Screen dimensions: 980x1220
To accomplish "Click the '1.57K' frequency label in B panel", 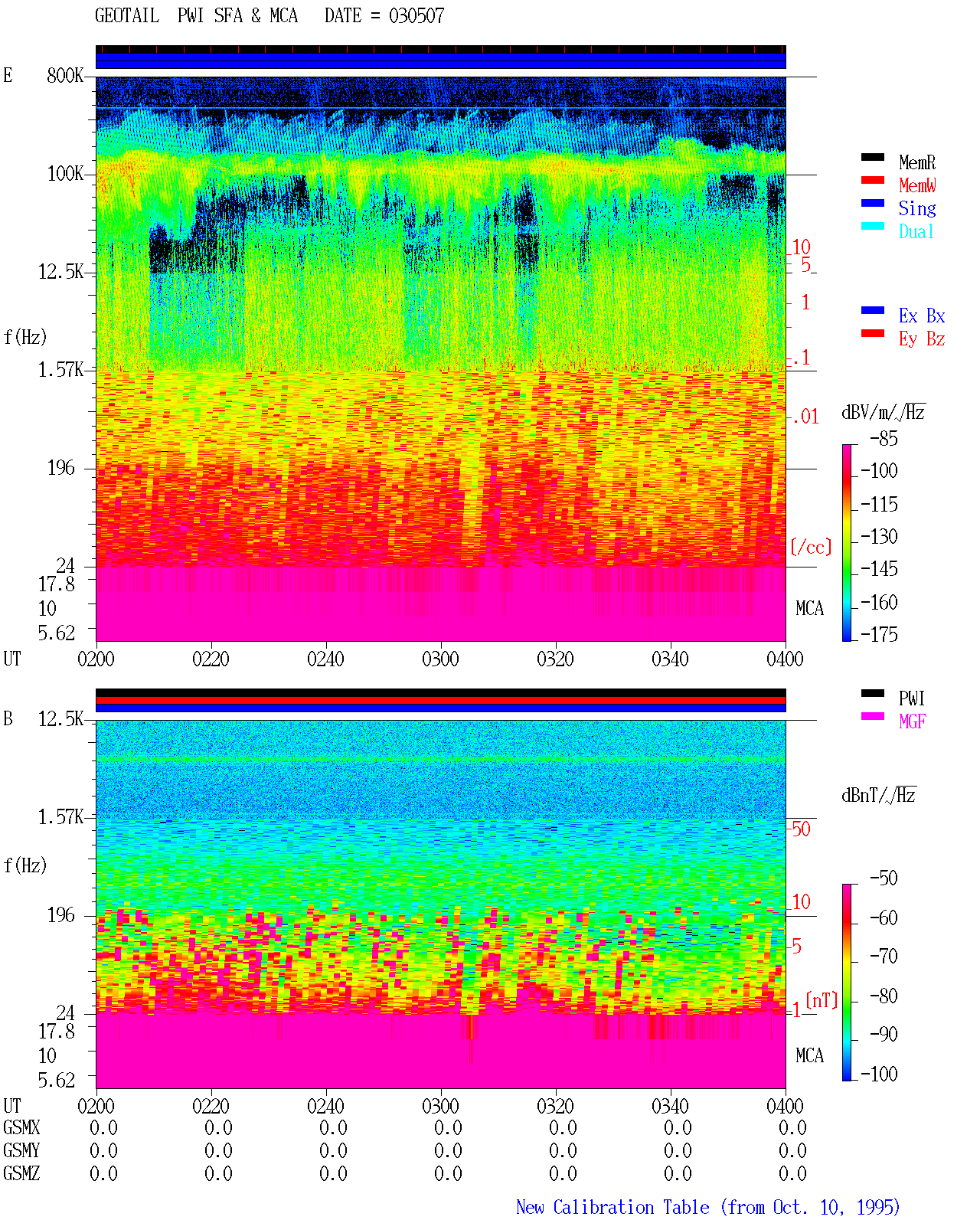I will pyautogui.click(x=60, y=816).
